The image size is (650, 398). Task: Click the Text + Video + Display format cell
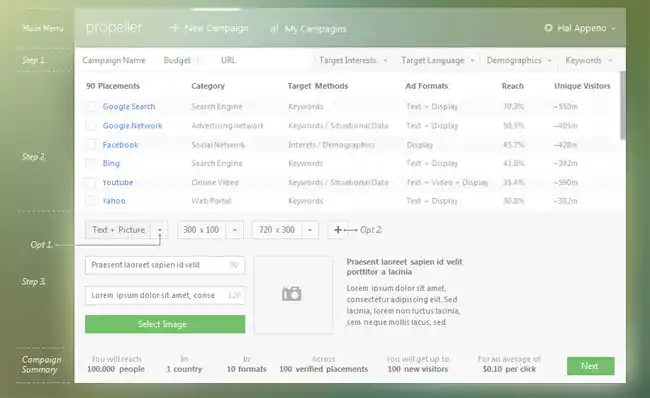447,182
